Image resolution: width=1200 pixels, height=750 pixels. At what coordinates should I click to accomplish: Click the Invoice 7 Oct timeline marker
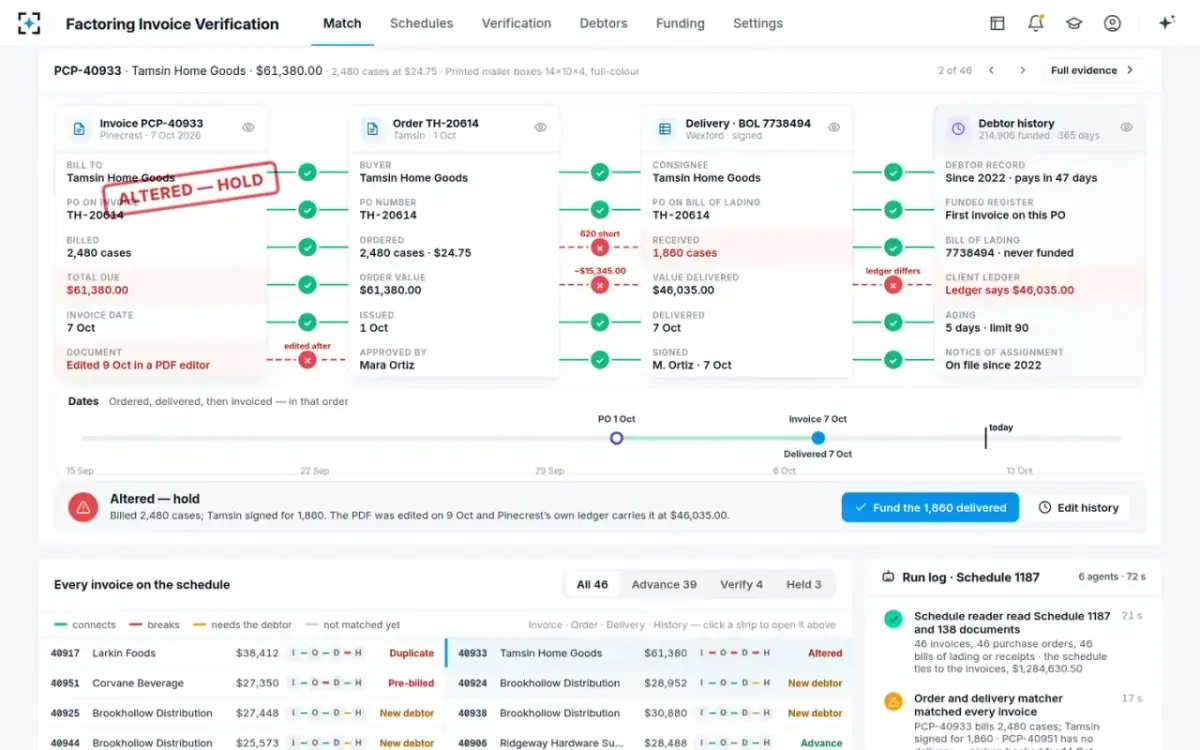click(x=818, y=438)
